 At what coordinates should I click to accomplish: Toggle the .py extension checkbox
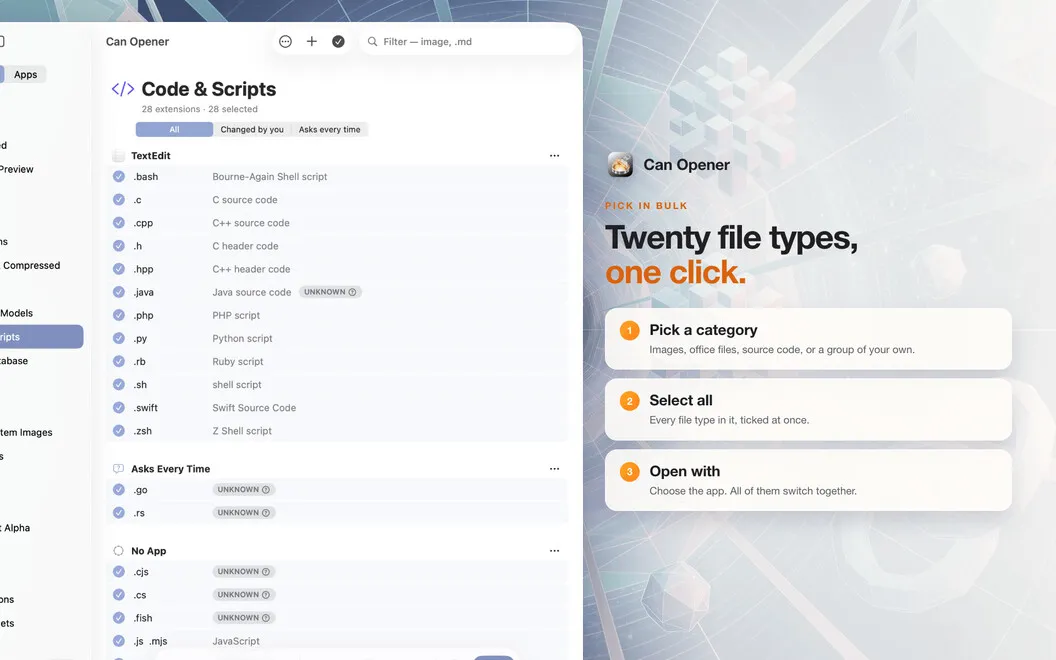(119, 338)
